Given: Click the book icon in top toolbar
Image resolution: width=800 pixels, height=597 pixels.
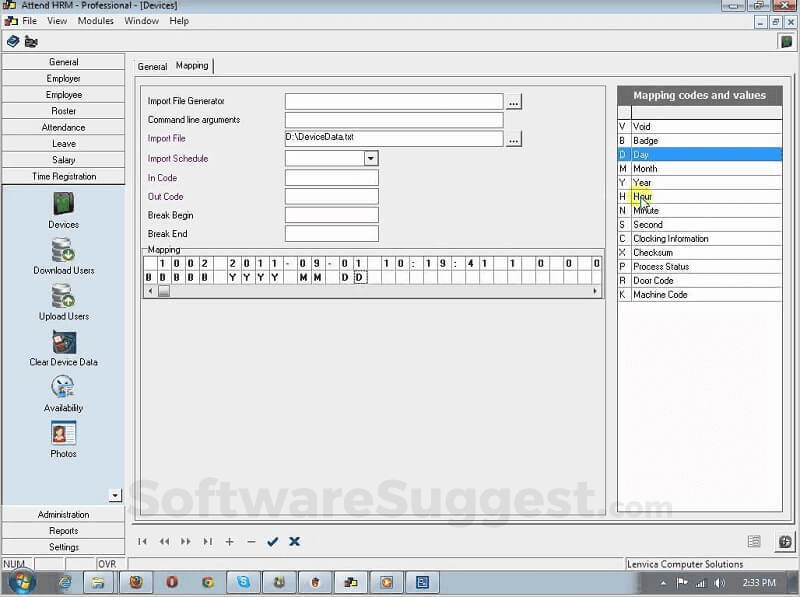Looking at the screenshot, I should click(x=13, y=41).
